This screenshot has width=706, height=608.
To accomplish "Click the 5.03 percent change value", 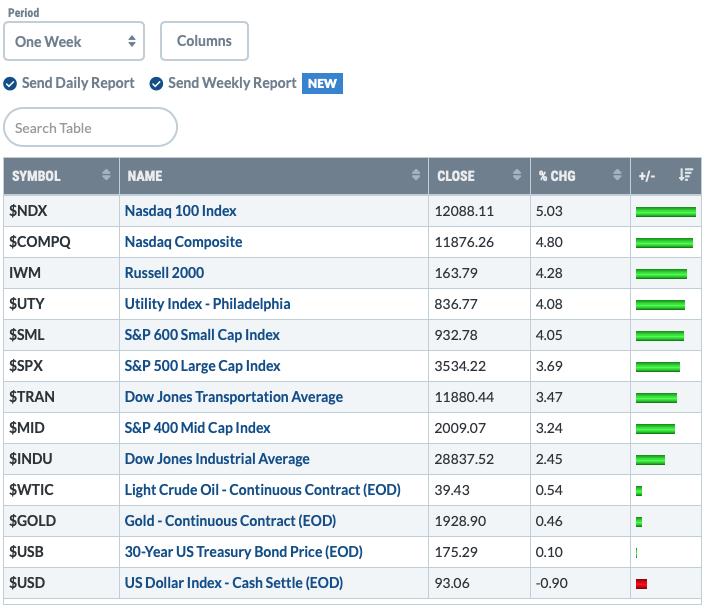I will coord(549,211).
